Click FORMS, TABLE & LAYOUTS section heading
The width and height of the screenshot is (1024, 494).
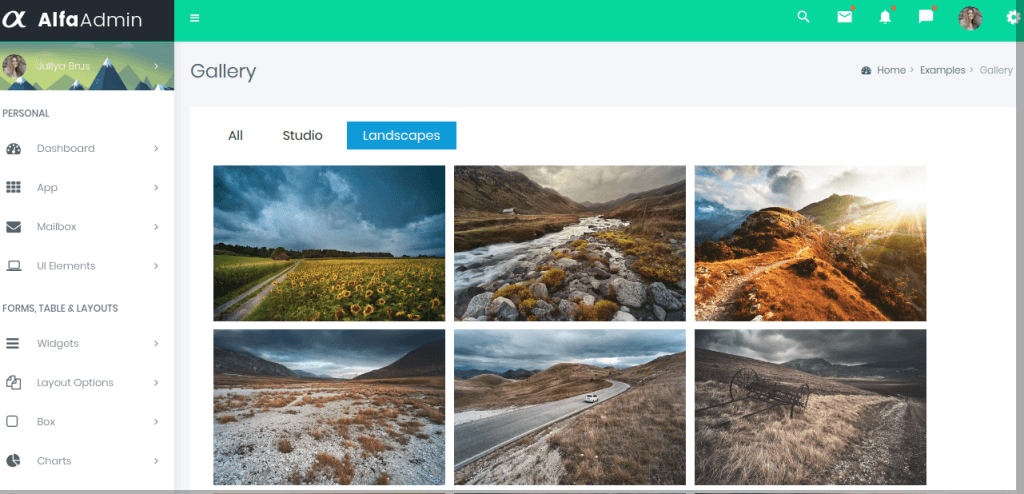(60, 308)
